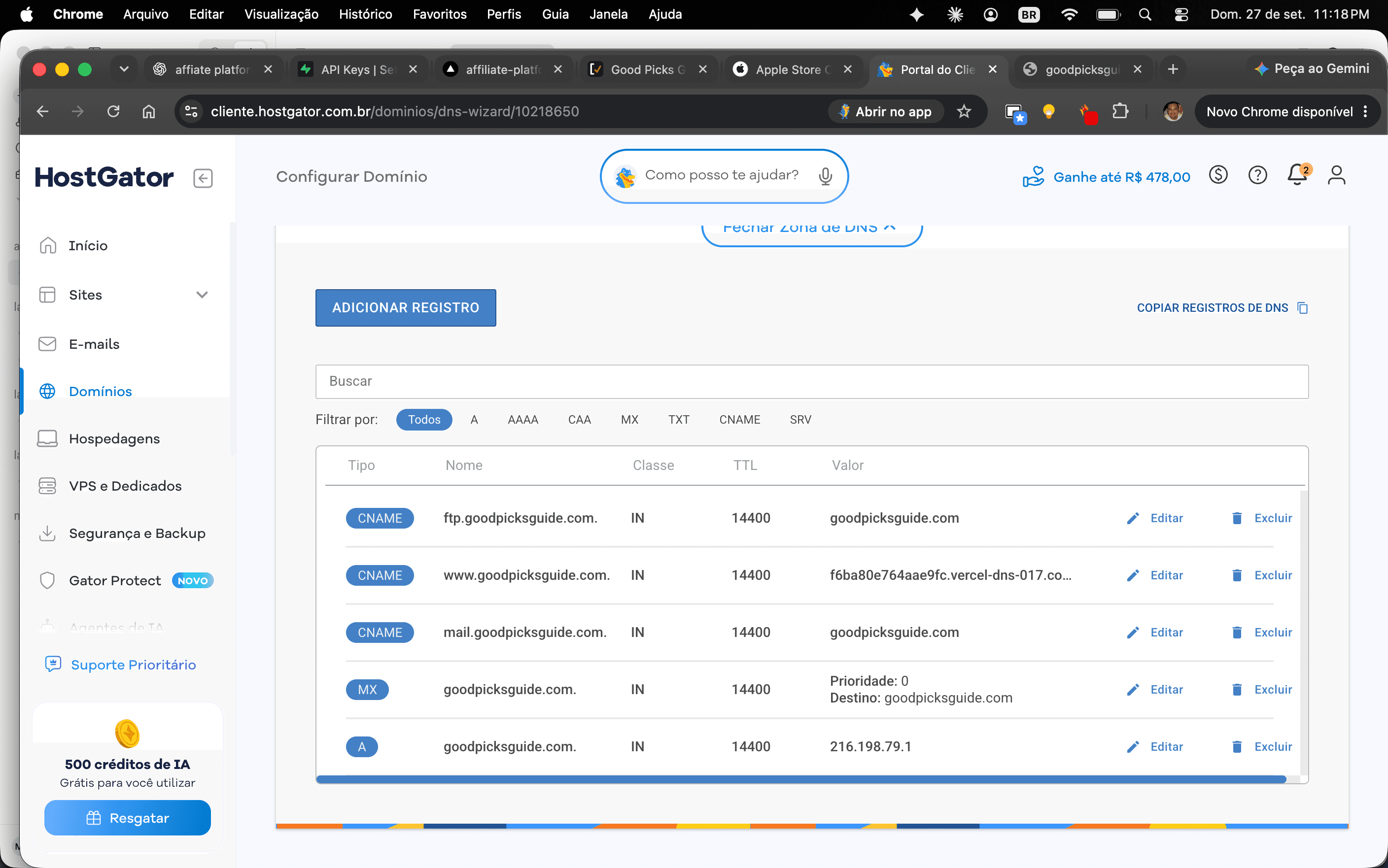Filter DNS records by CNAME type

pyautogui.click(x=739, y=420)
